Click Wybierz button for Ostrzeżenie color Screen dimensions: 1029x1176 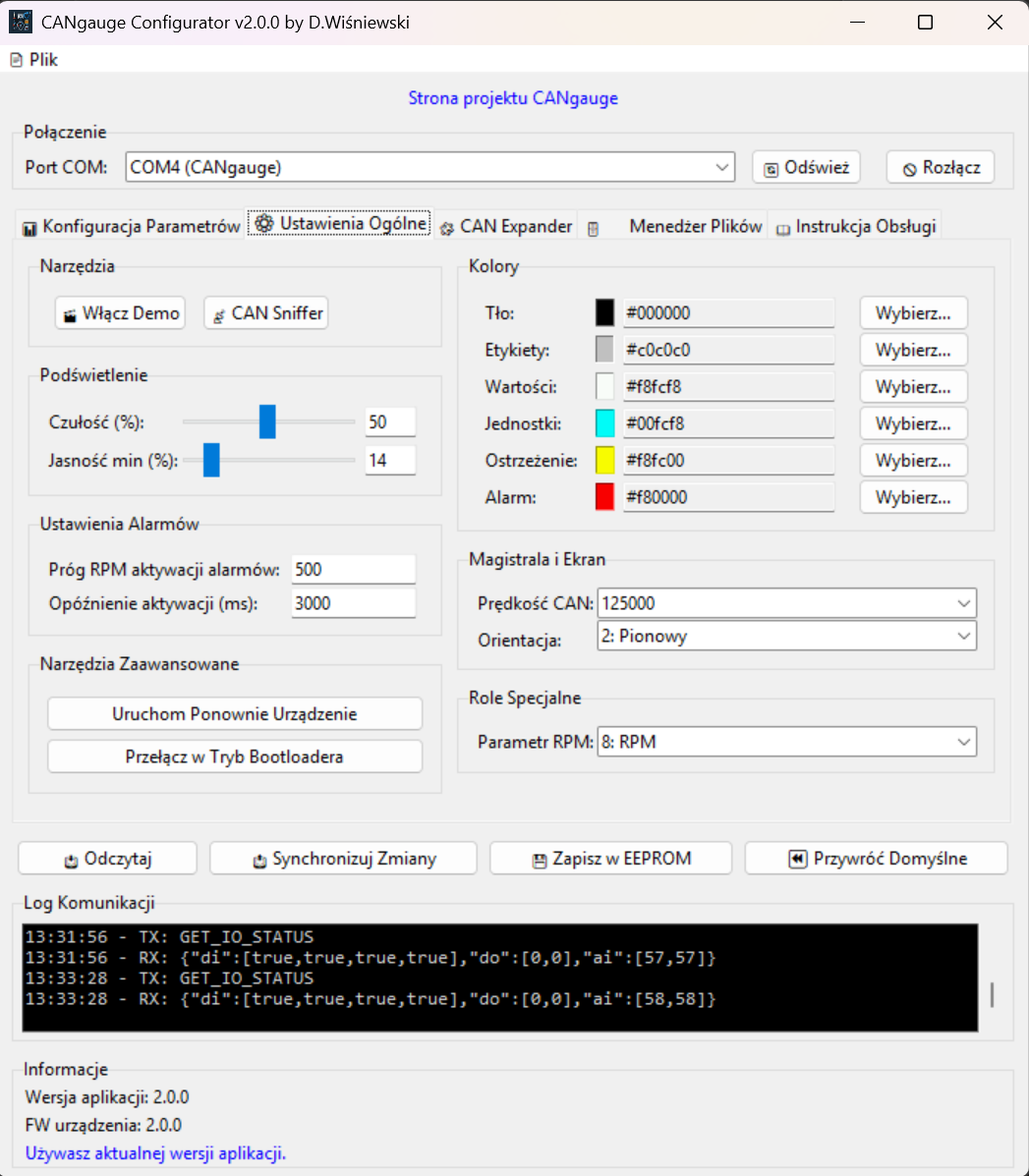[x=913, y=460]
